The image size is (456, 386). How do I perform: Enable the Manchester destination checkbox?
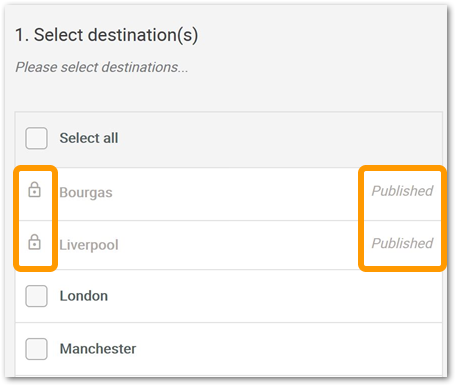point(36,349)
